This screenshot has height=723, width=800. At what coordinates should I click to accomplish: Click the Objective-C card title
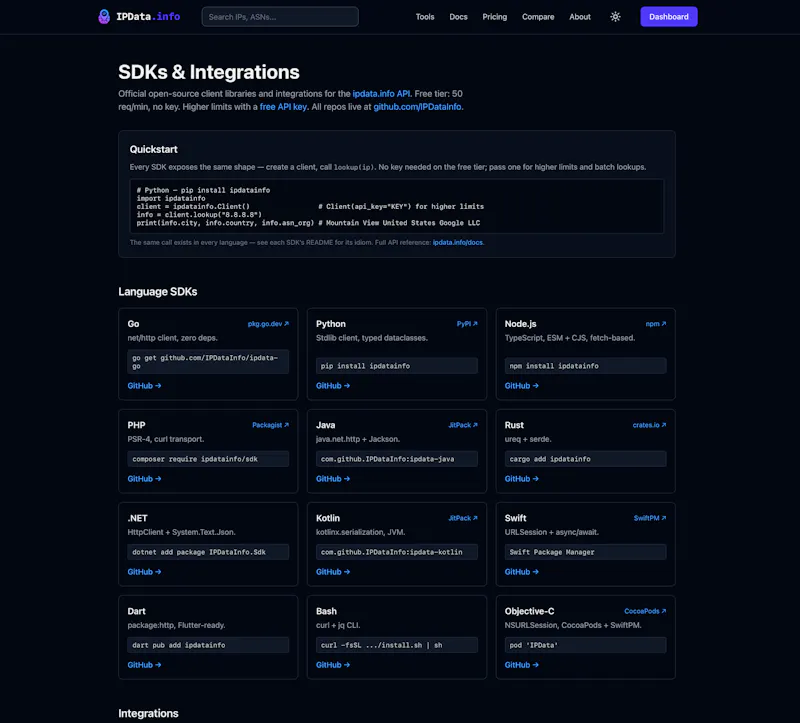point(529,611)
